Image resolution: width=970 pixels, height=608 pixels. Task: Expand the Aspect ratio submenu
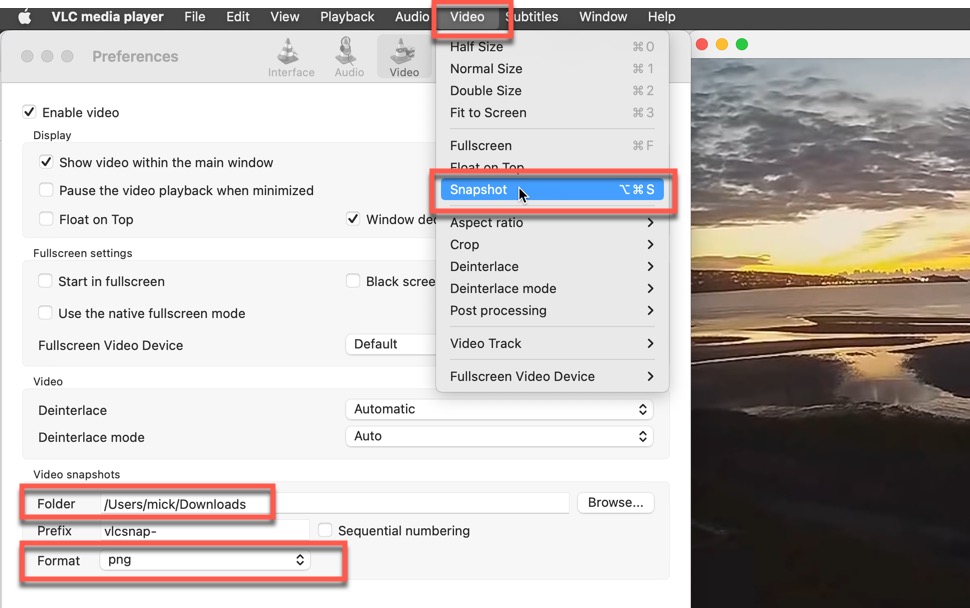551,223
